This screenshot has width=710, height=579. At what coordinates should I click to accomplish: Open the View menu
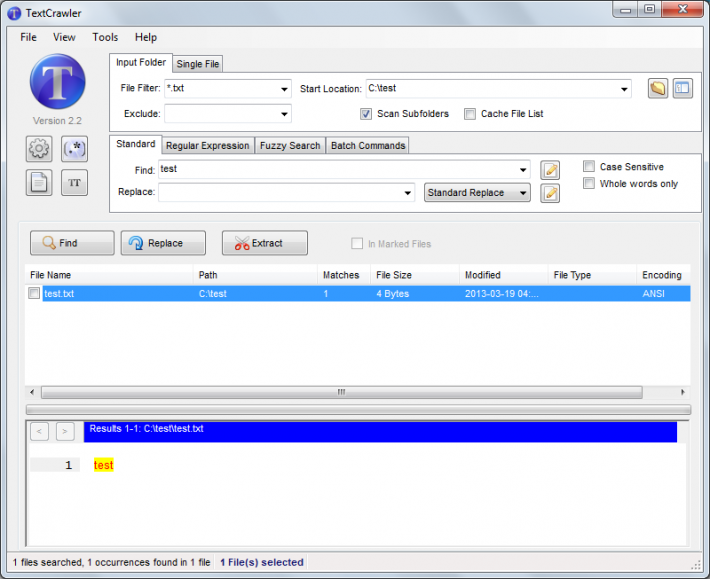tap(64, 37)
